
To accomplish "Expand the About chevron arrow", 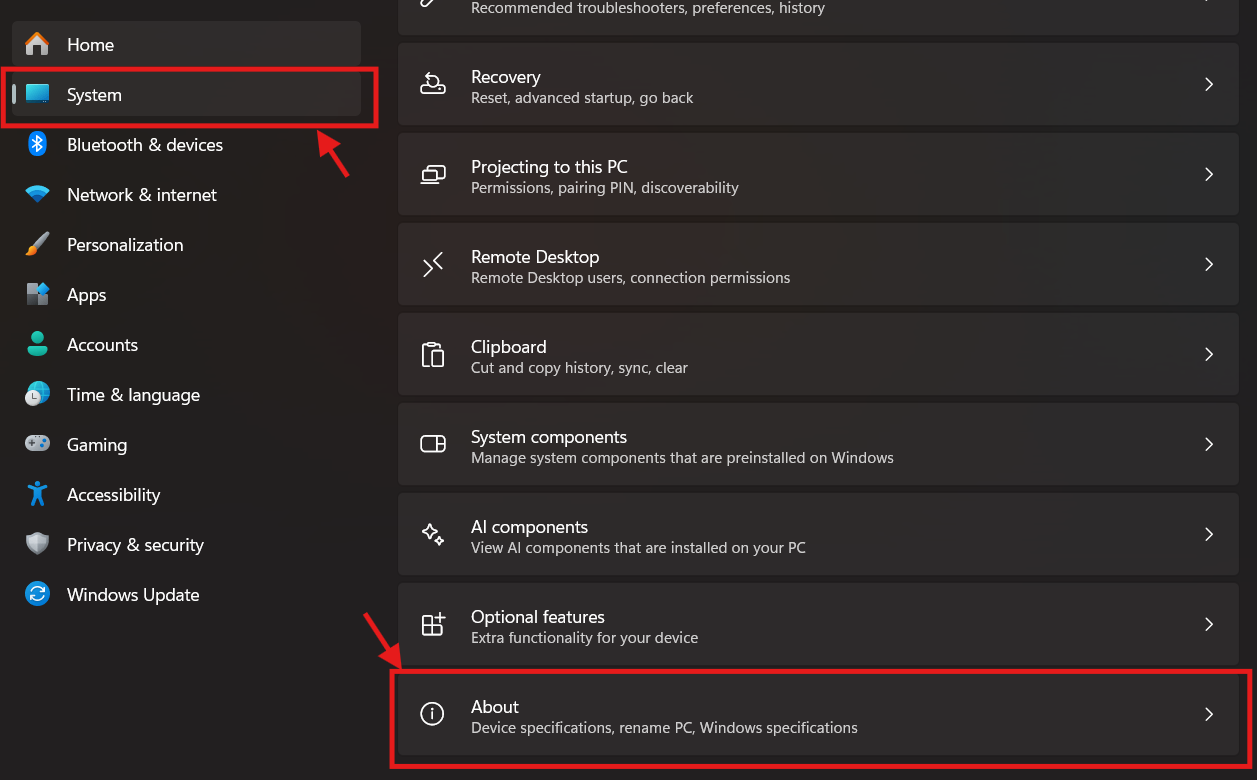I will (x=1208, y=715).
